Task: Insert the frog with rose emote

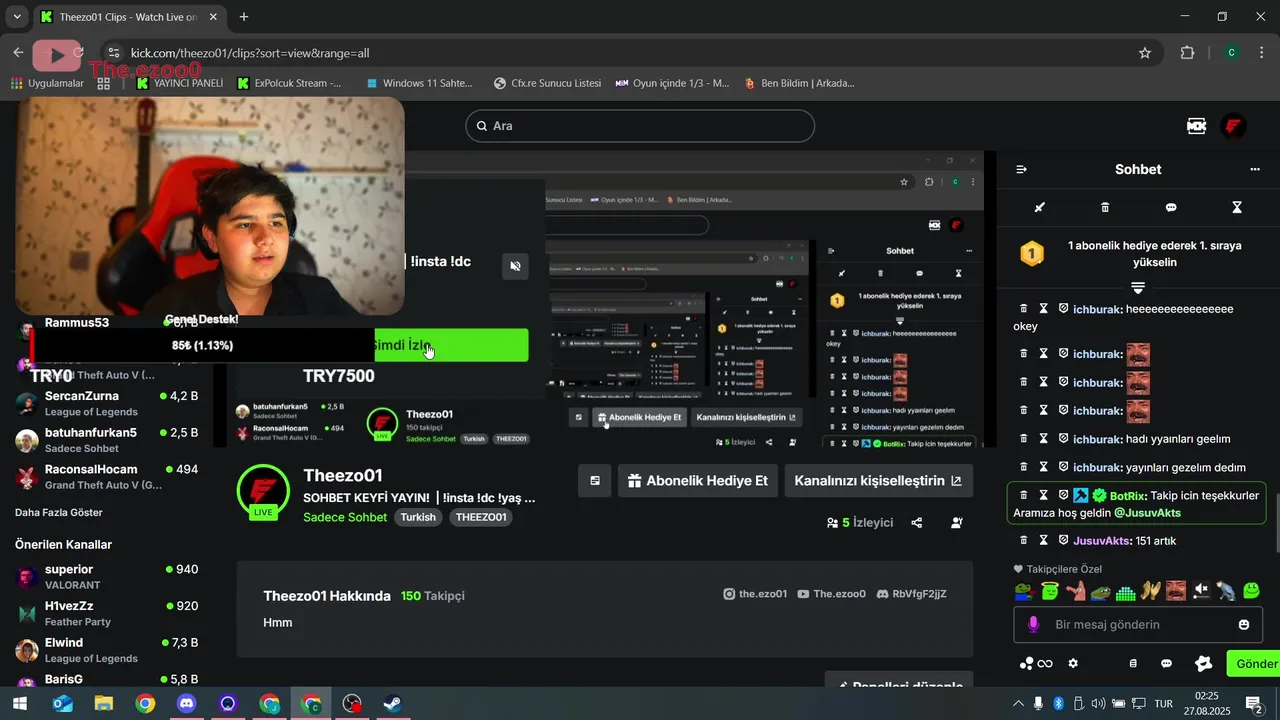Action: (x=1023, y=591)
